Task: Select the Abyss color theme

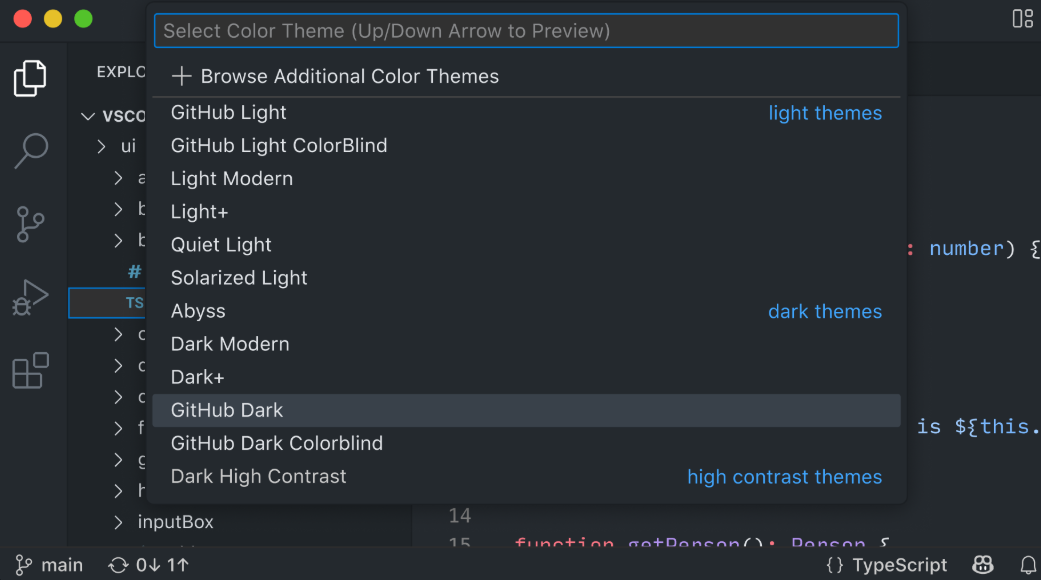Action: click(x=198, y=311)
